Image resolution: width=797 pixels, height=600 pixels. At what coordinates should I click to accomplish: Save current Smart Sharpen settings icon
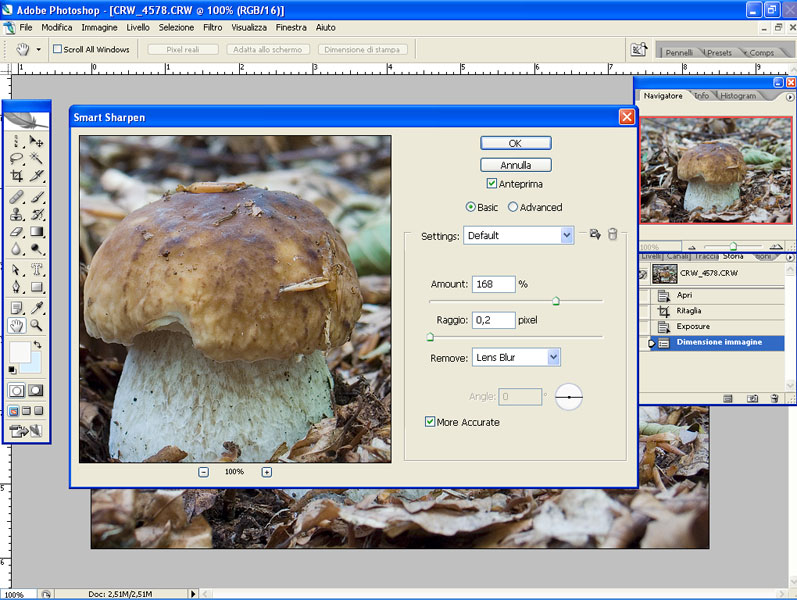pyautogui.click(x=594, y=235)
